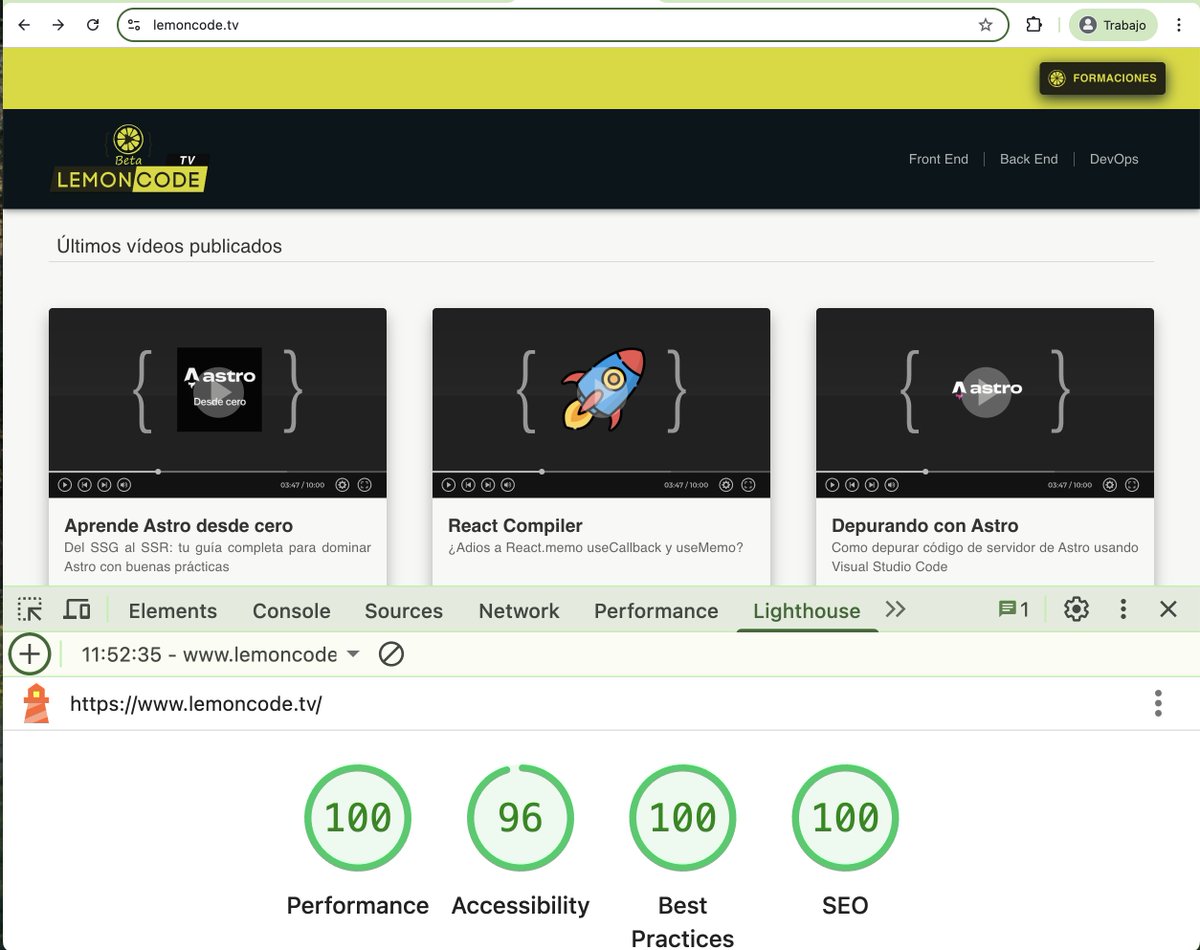The image size is (1200, 950).
Task: Click the https://www.lemoncode.tv/ report URL
Action: coord(196,704)
